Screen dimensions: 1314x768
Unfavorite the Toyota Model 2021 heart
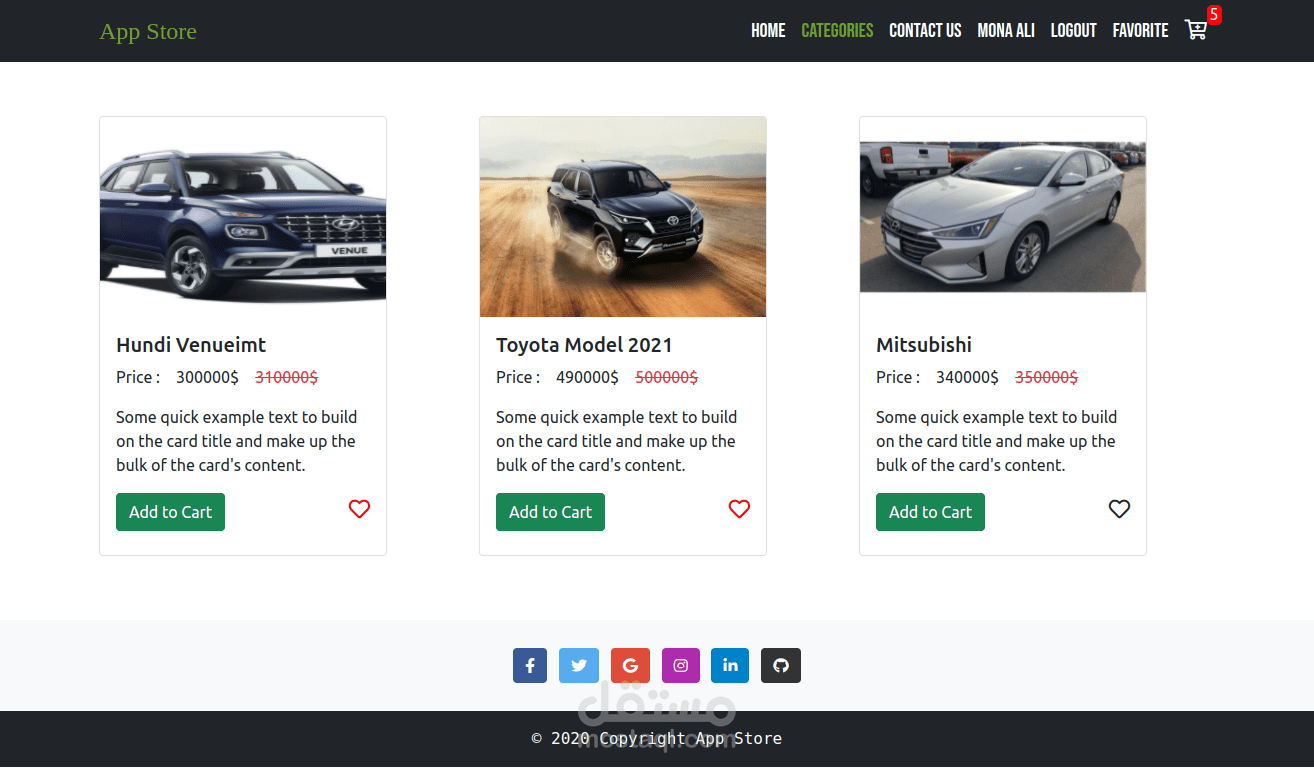739,509
